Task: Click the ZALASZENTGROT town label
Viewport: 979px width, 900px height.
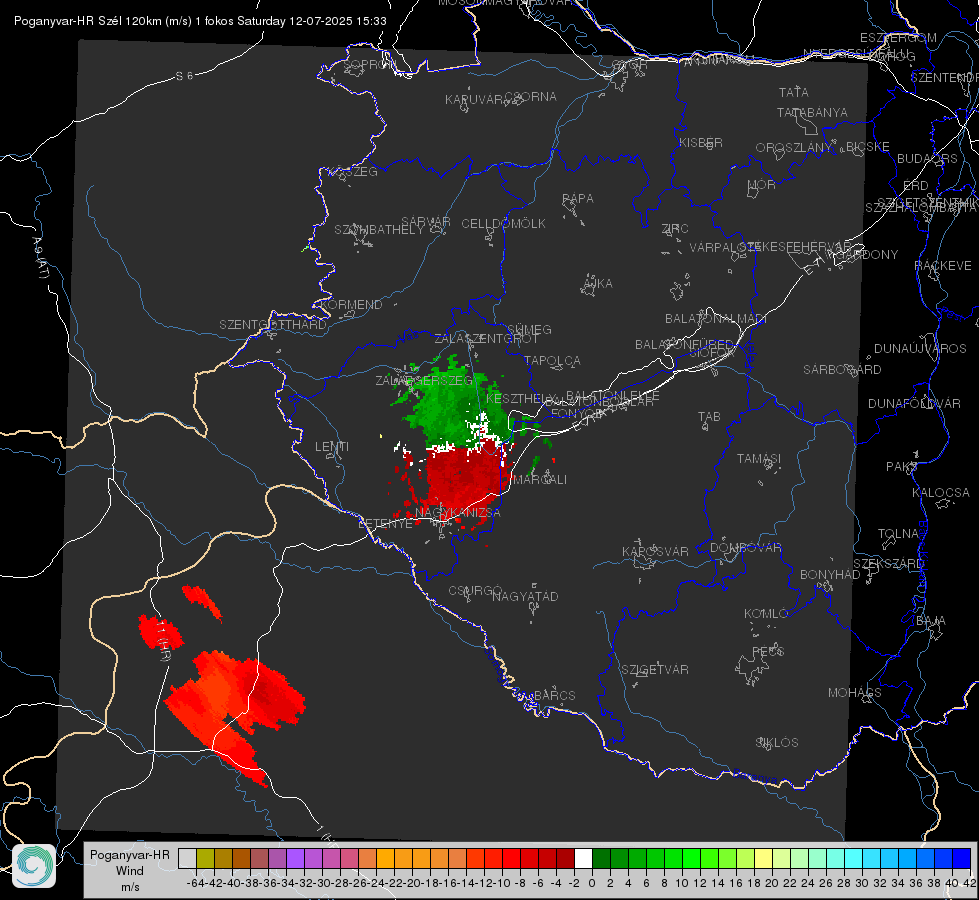Action: pos(486,339)
